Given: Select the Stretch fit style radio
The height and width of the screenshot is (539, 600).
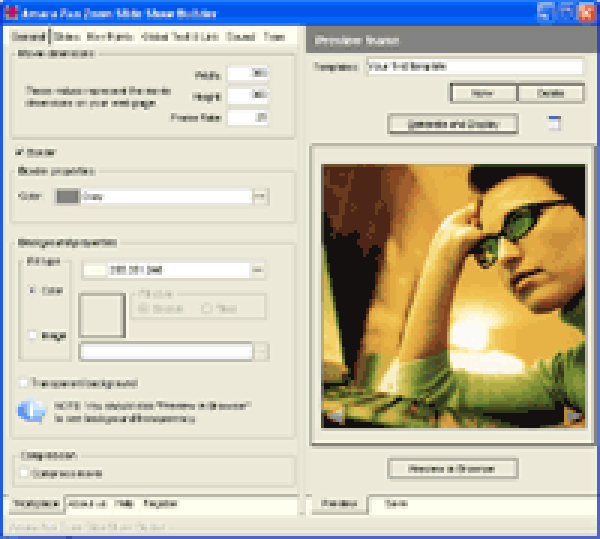Looking at the screenshot, I should pos(143,308).
